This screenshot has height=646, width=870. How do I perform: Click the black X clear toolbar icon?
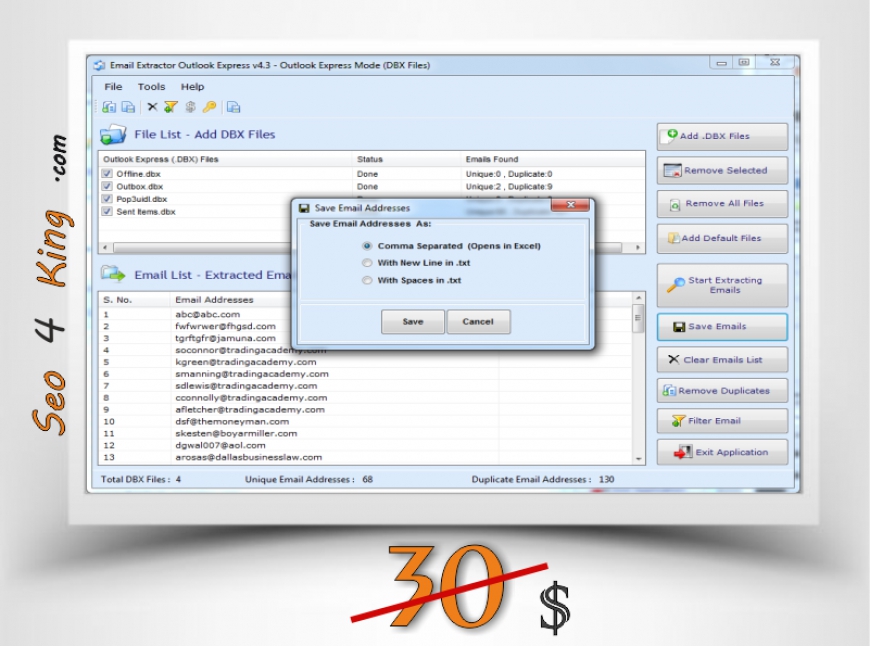coord(153,107)
